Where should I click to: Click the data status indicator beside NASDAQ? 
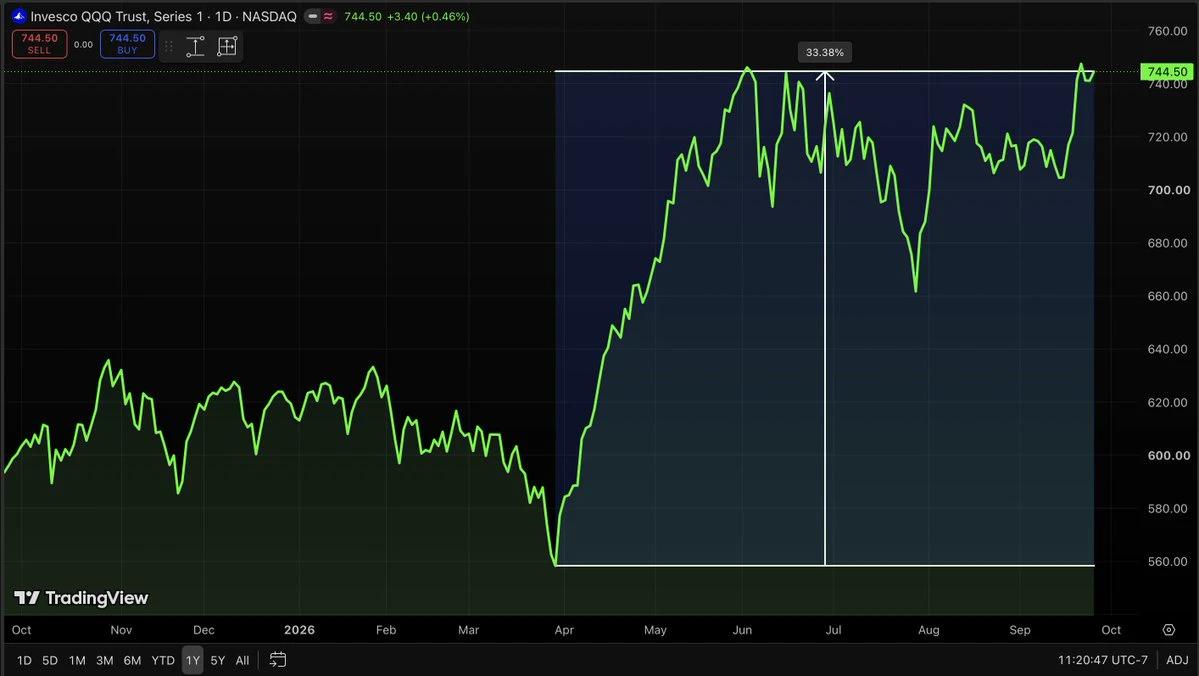(x=320, y=16)
